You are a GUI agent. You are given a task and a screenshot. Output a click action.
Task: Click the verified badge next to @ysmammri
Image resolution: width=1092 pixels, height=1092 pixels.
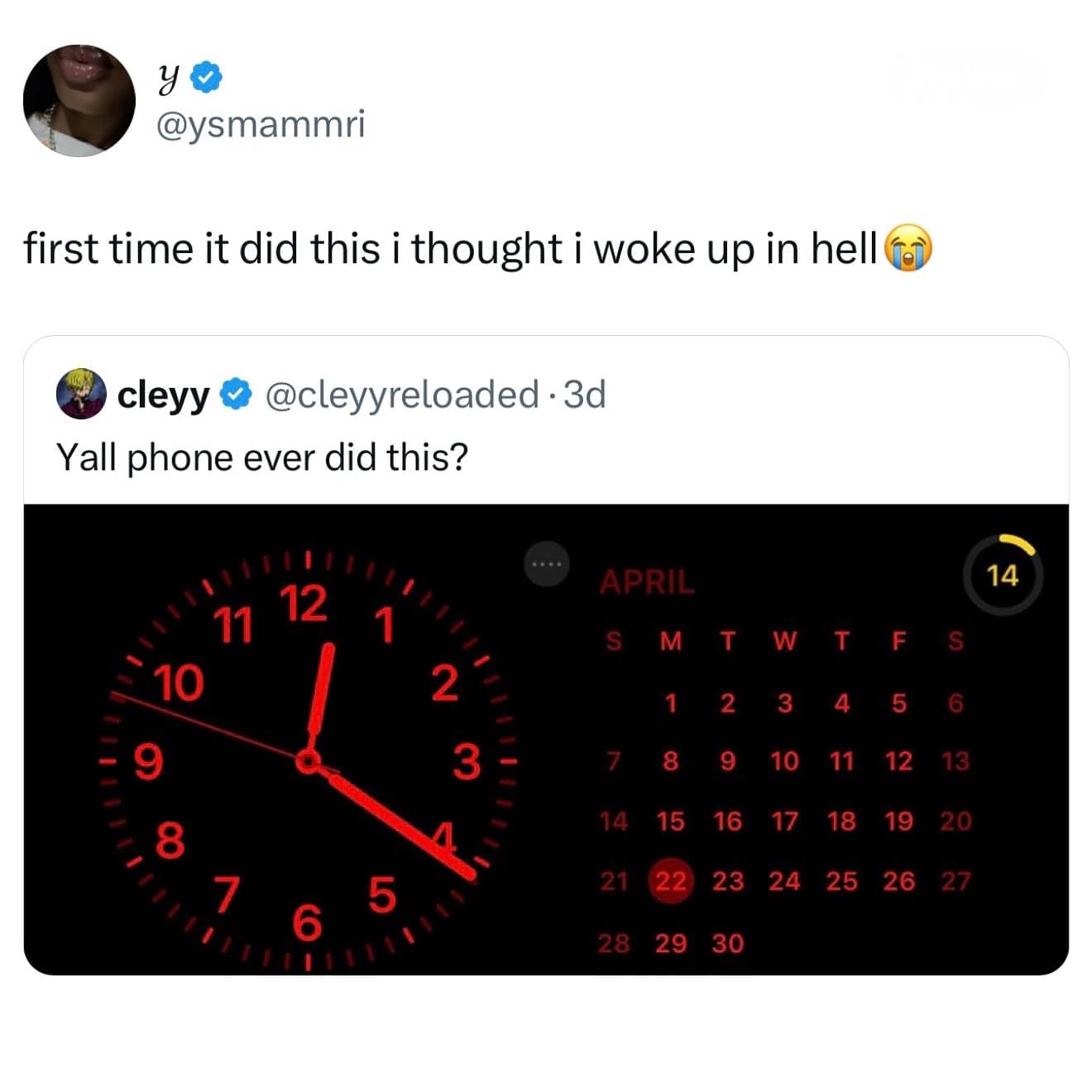[205, 78]
